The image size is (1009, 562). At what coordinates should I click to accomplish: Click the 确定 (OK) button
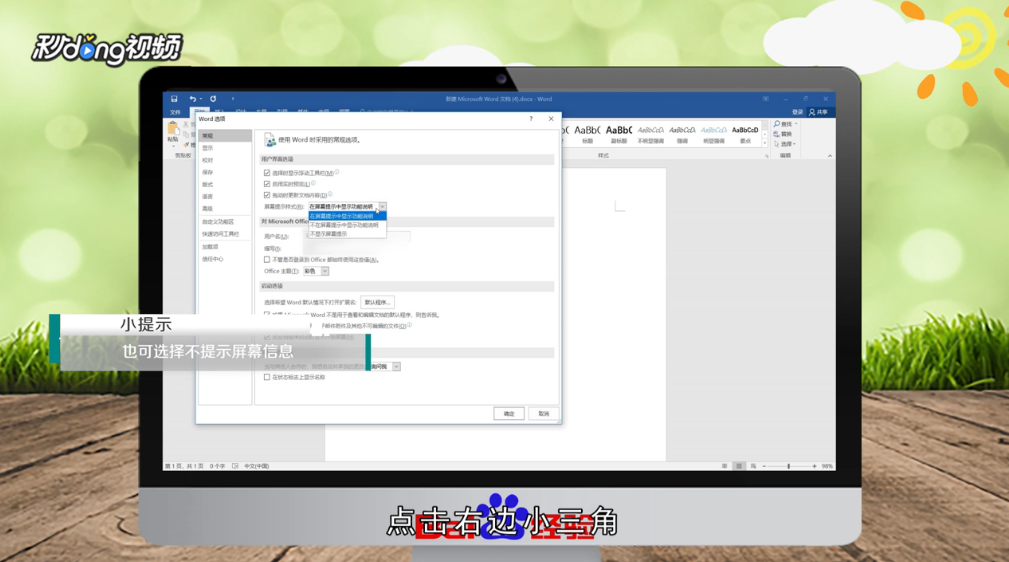(x=509, y=414)
